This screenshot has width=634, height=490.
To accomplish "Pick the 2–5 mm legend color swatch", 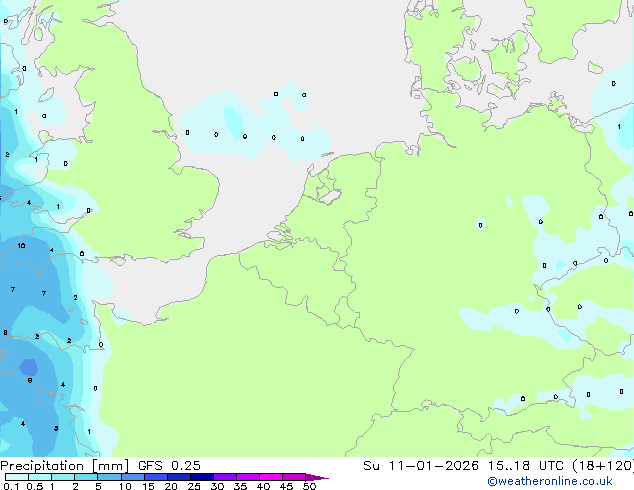I will pyautogui.click(x=86, y=477).
